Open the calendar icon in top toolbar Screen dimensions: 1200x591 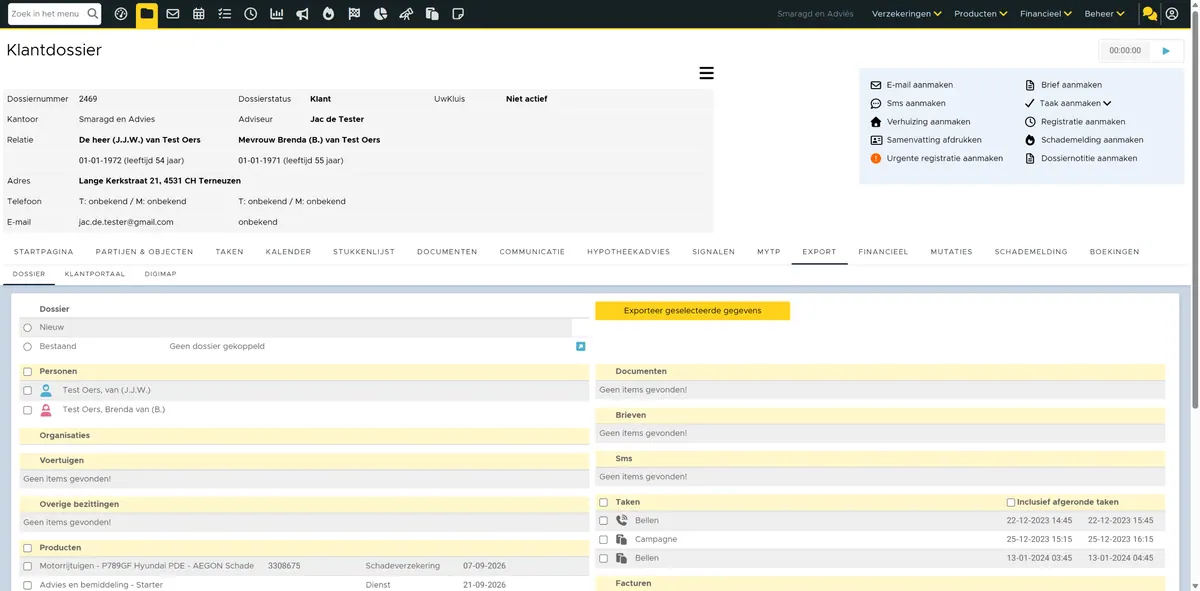(x=199, y=14)
